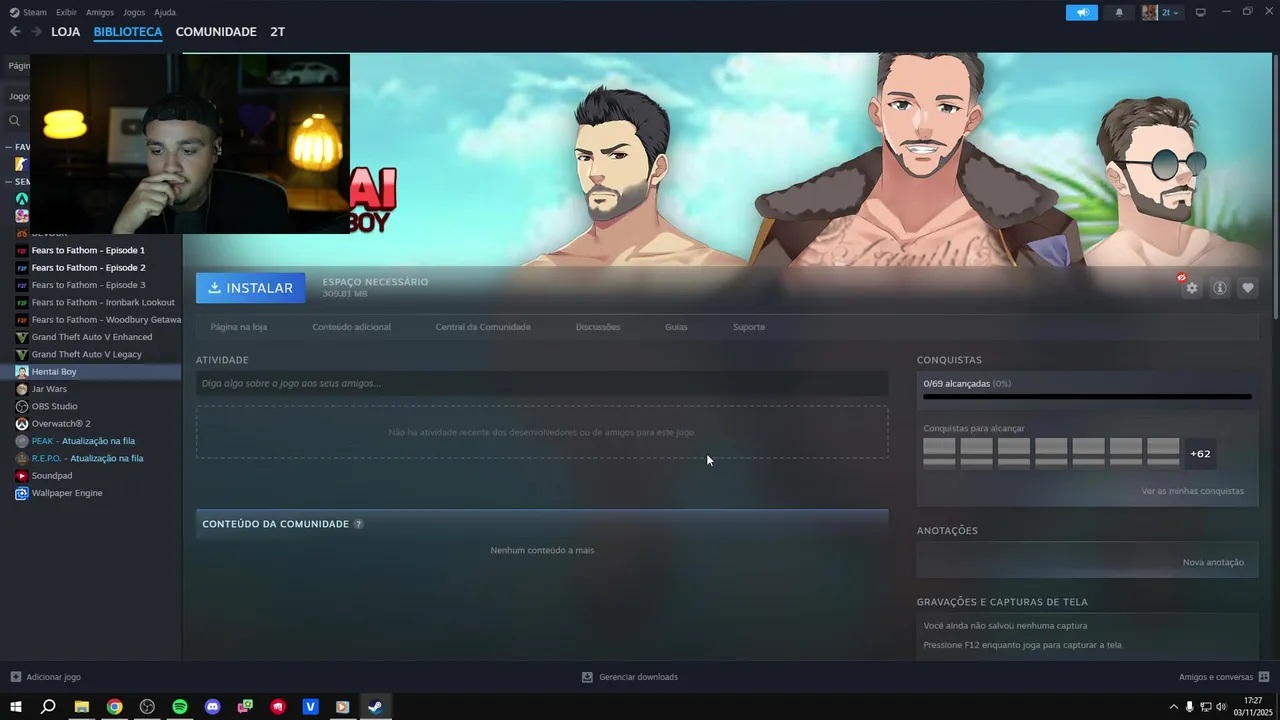Screen dimensions: 1280x720
Task: Select Grand Theft Auto V Legacy
Action: tap(86, 354)
